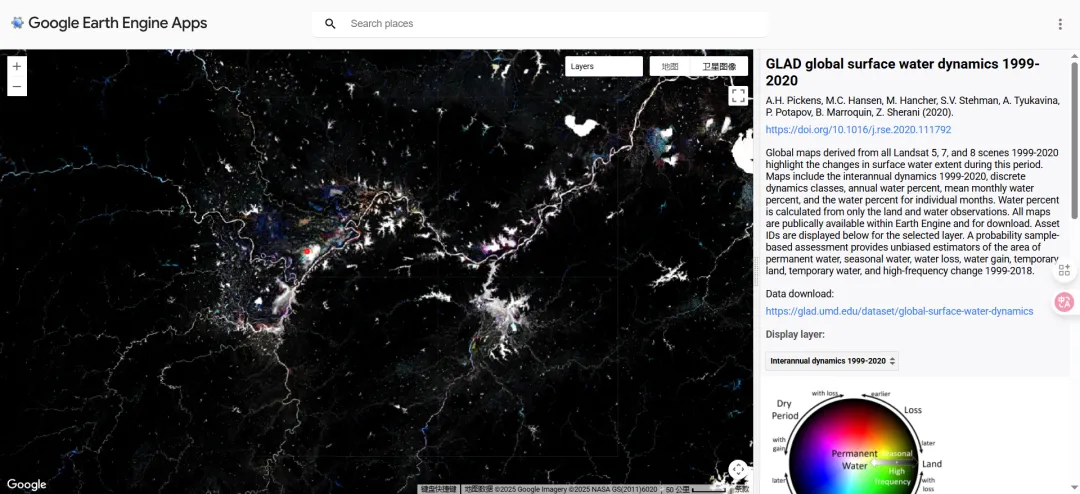Viewport: 1080px width, 494px height.
Task: Click the grid-plus floating widget icon
Action: click(1065, 270)
